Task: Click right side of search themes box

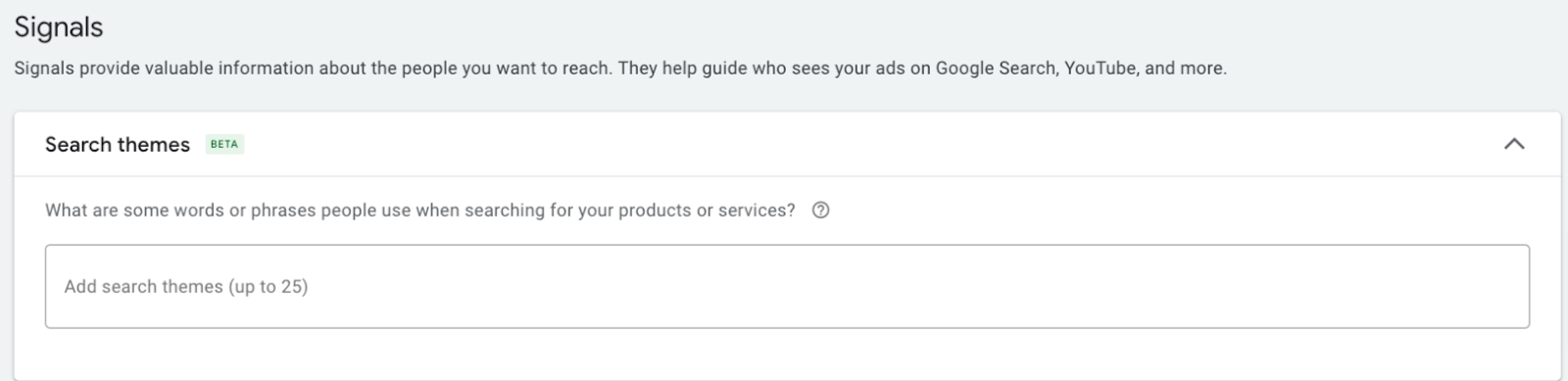Action: coord(1372,286)
